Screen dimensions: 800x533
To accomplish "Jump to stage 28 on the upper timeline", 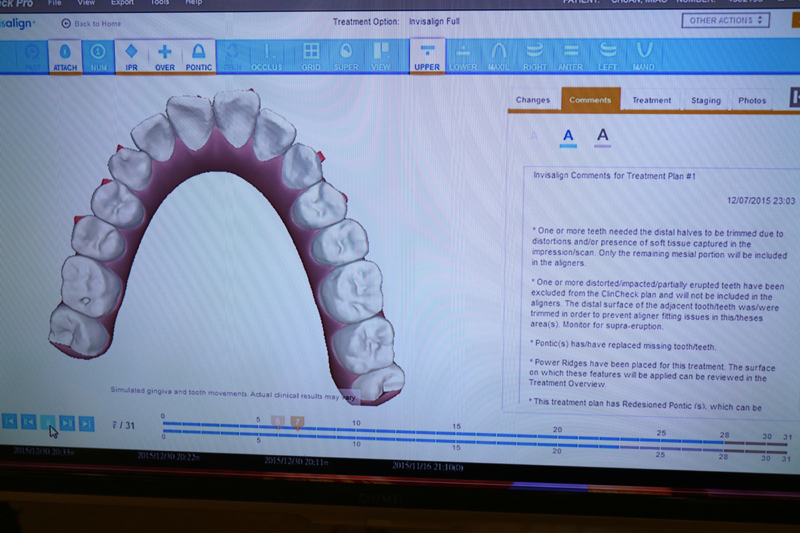I will 724,436.
